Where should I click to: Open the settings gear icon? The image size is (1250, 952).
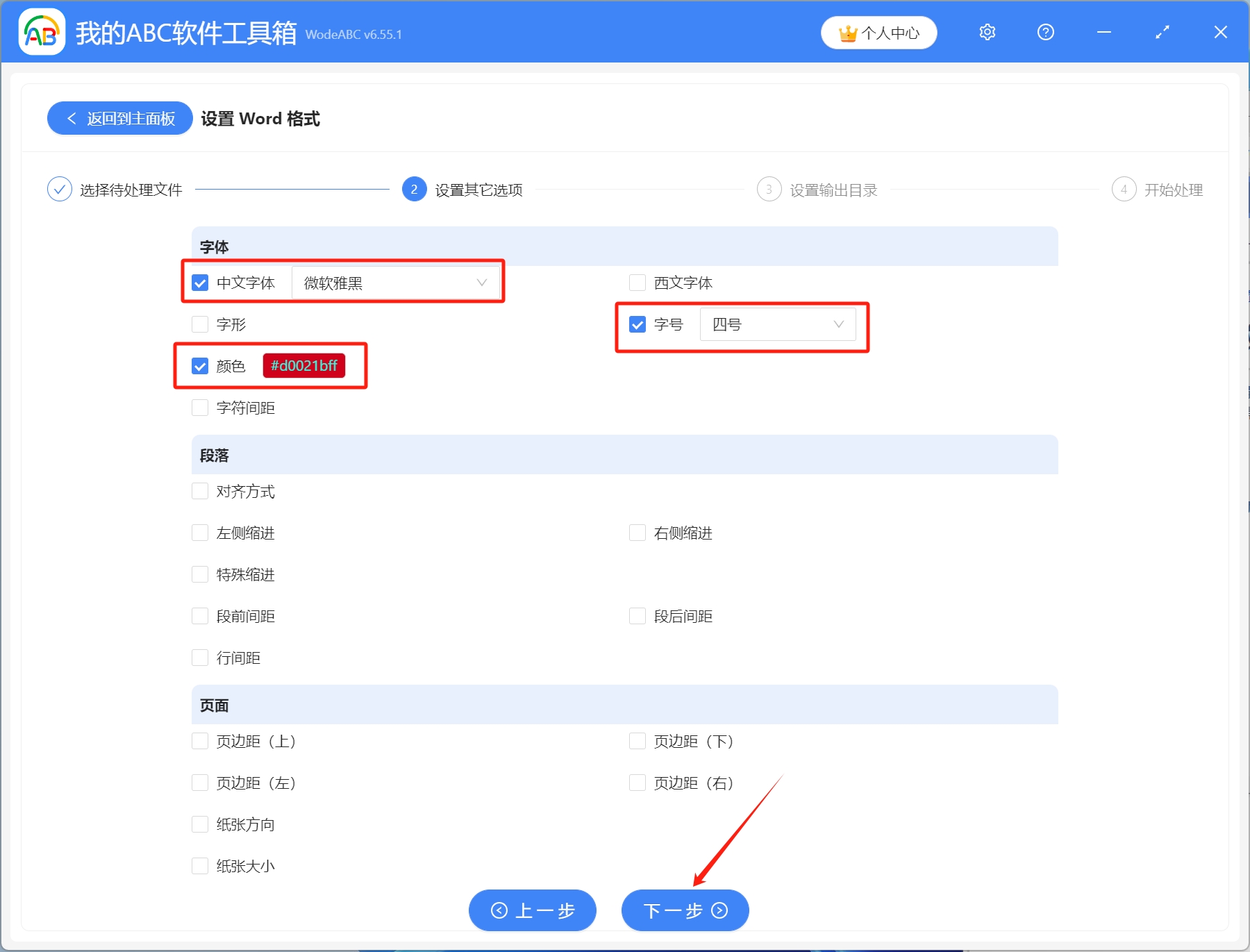987,32
